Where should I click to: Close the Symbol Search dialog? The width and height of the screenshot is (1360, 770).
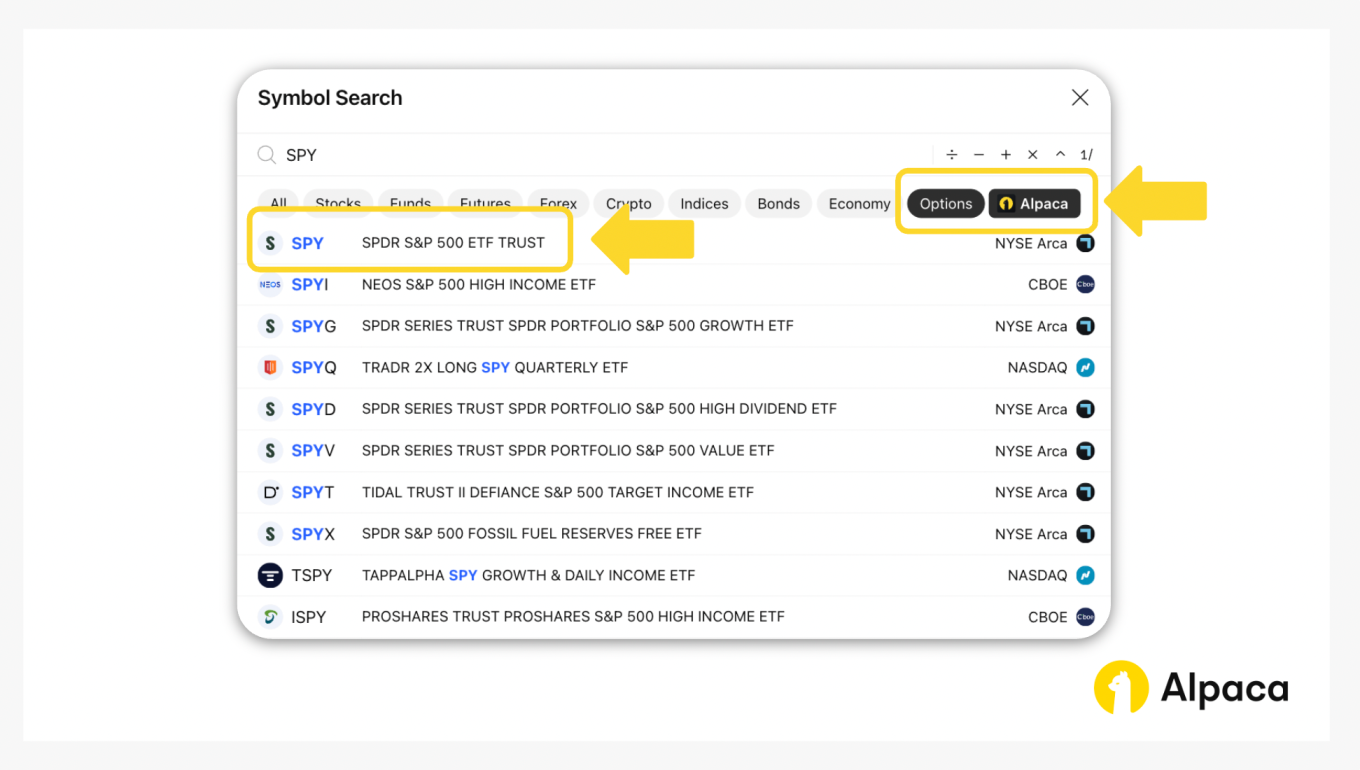click(x=1079, y=97)
